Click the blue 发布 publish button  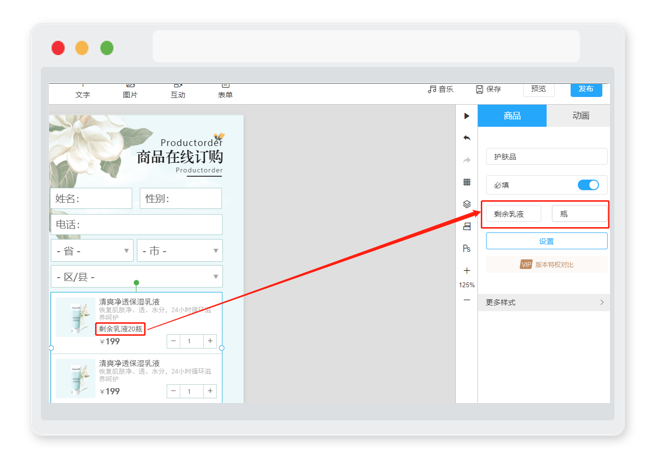pos(586,89)
